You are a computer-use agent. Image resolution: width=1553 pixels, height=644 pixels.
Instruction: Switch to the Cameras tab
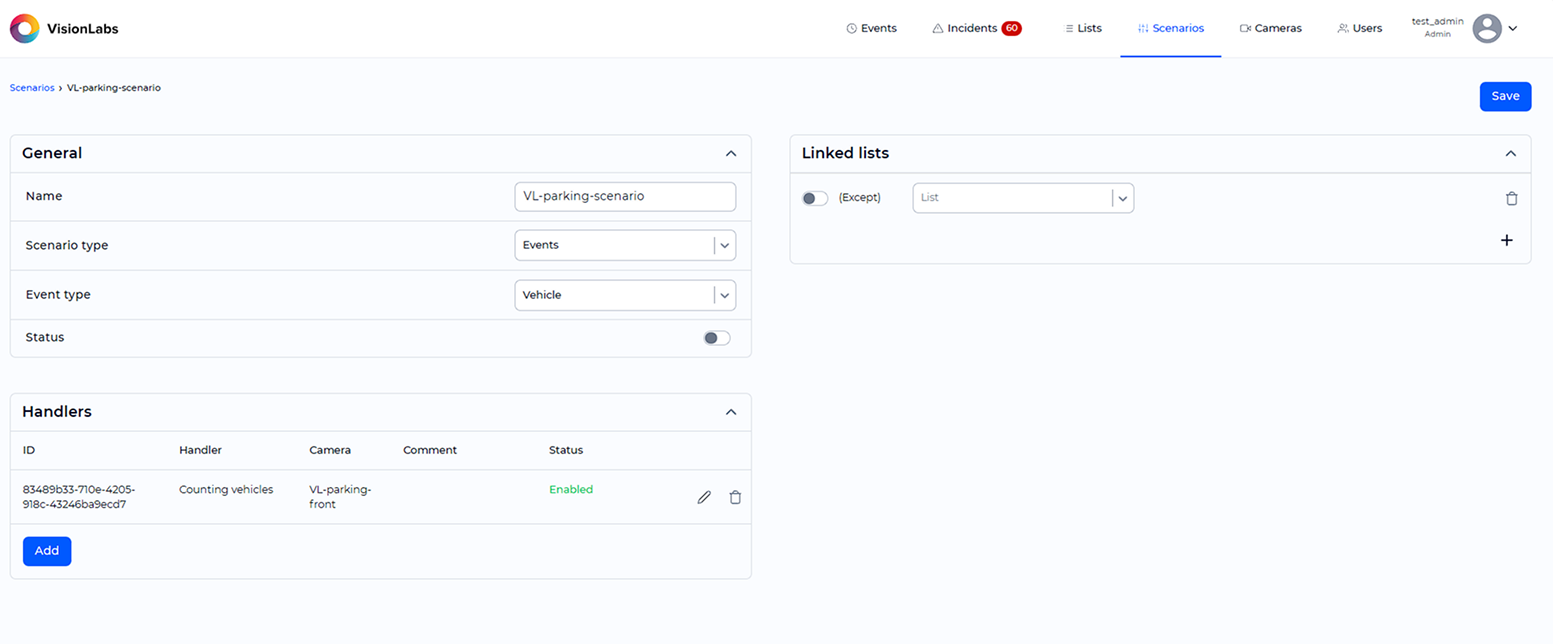pyautogui.click(x=1270, y=29)
